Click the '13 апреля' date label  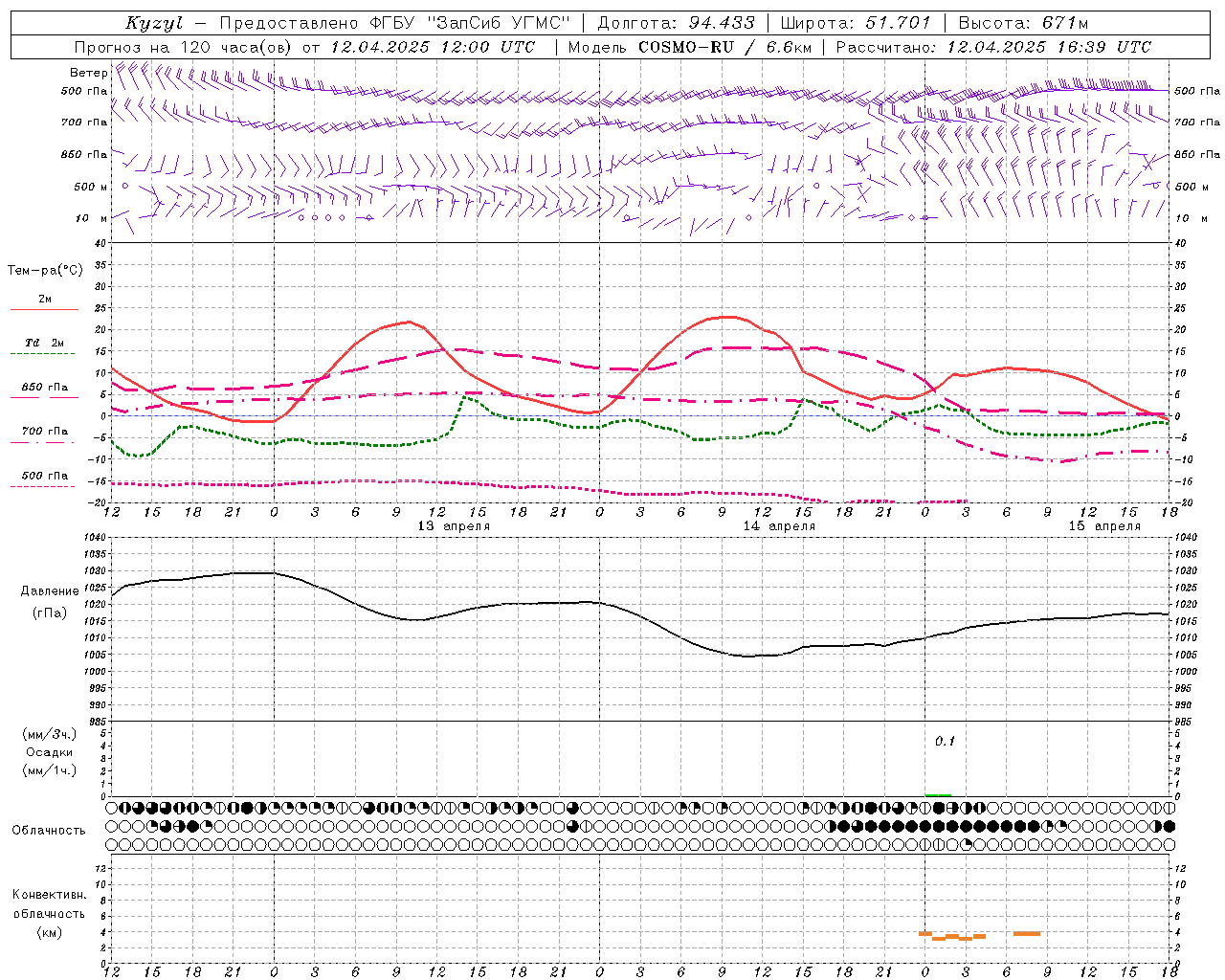coord(454,526)
